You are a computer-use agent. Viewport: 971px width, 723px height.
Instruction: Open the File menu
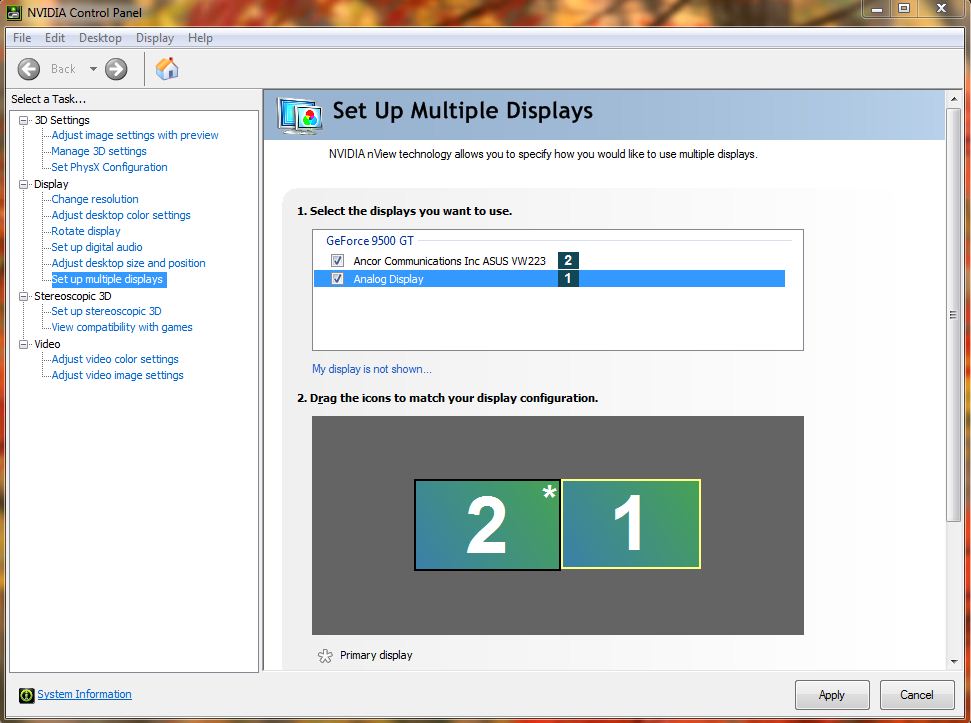click(22, 38)
